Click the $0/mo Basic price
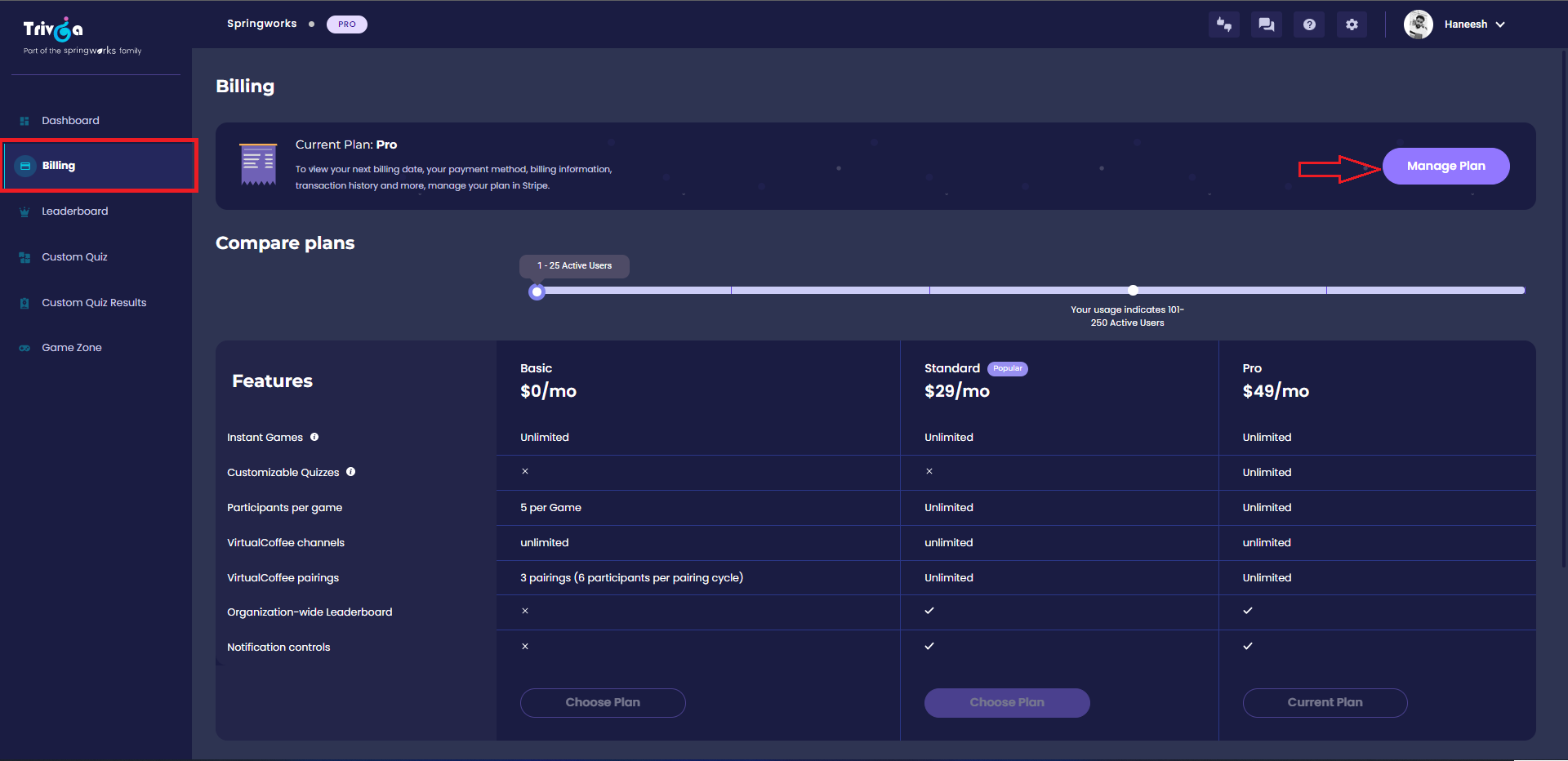 (548, 391)
